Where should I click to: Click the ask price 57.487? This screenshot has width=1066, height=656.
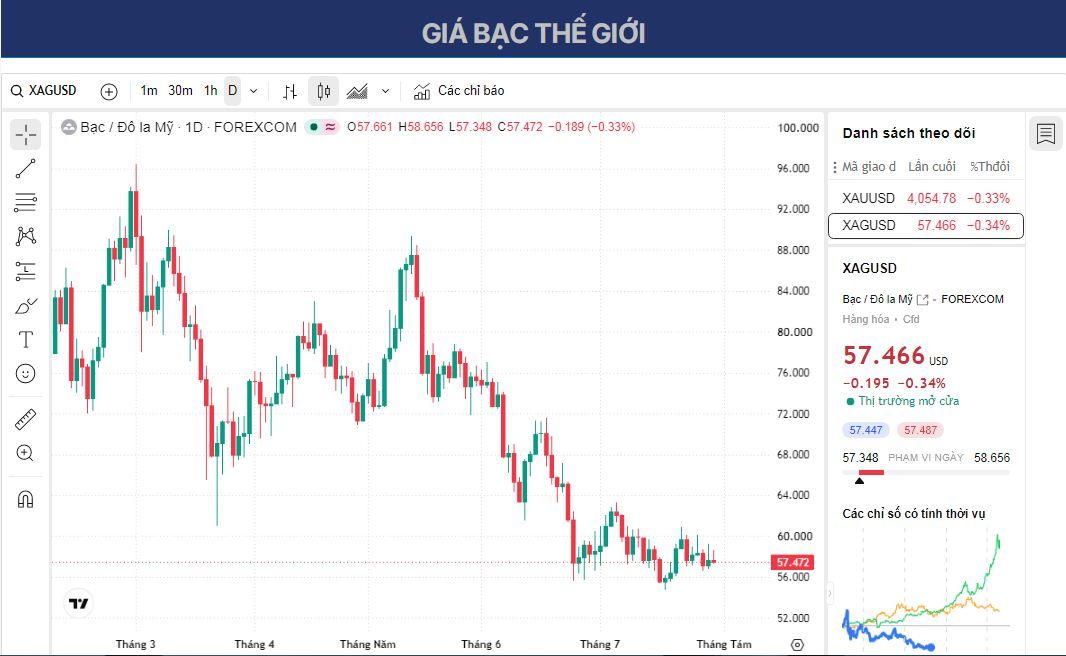(921, 430)
